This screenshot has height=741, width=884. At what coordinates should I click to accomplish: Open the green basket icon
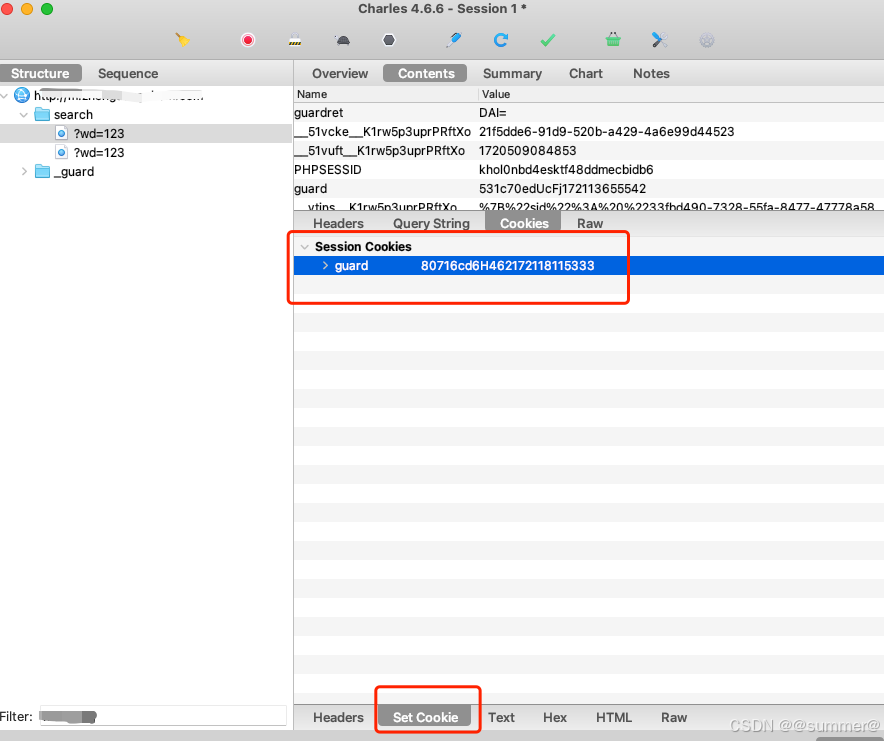click(x=613, y=40)
